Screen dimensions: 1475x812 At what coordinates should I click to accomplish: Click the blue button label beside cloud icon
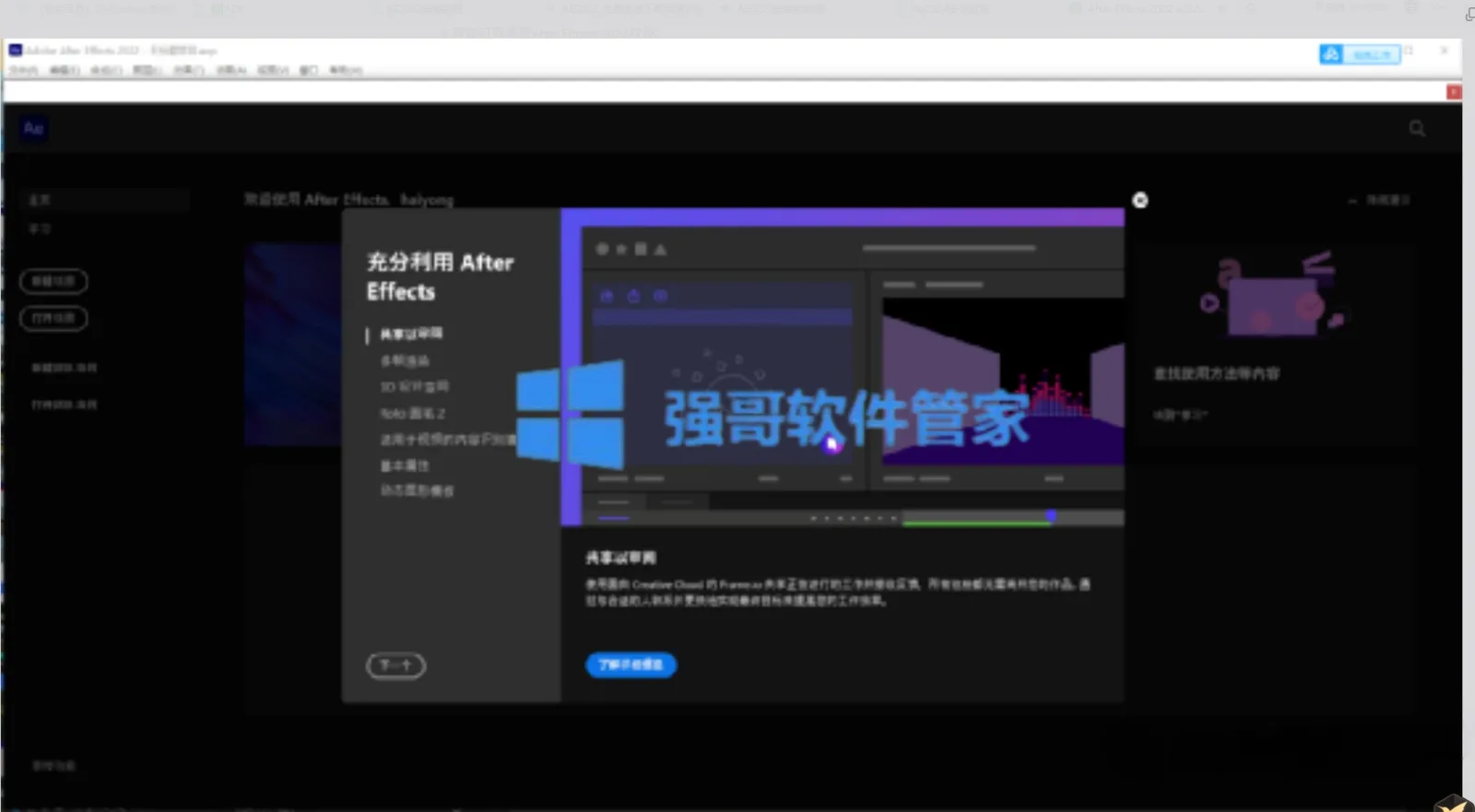click(1371, 54)
